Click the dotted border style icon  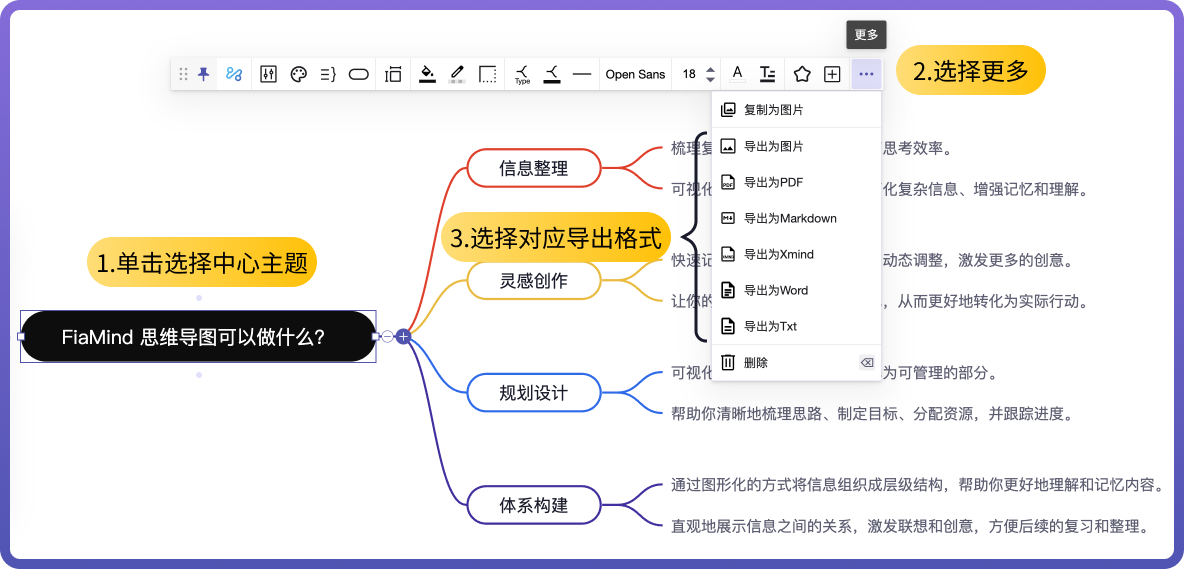(488, 74)
